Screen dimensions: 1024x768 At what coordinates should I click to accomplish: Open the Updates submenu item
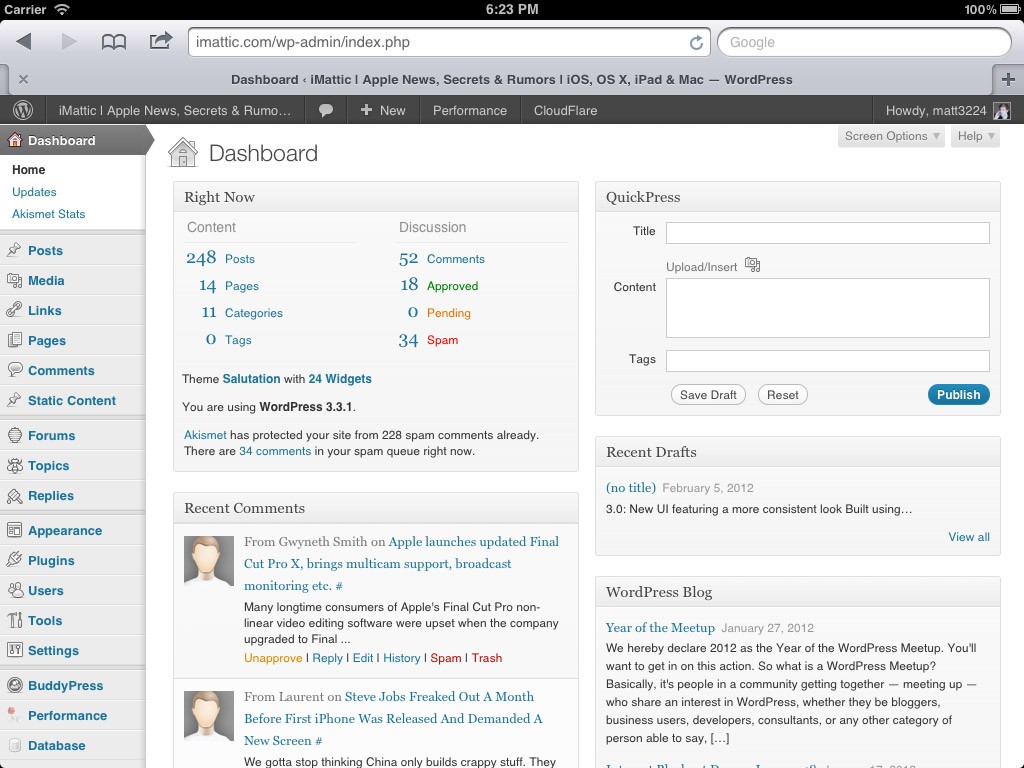coord(34,192)
